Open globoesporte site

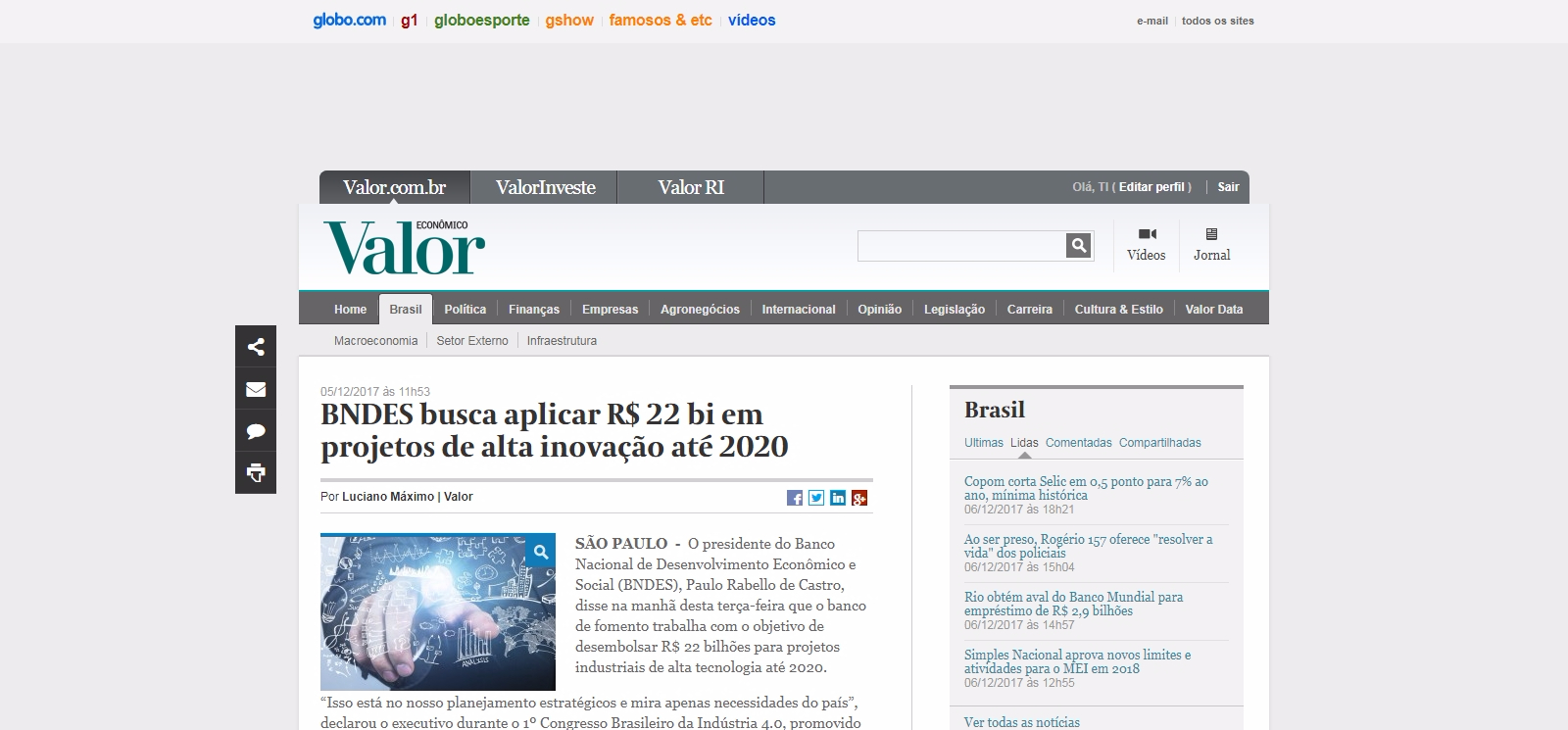coord(482,20)
